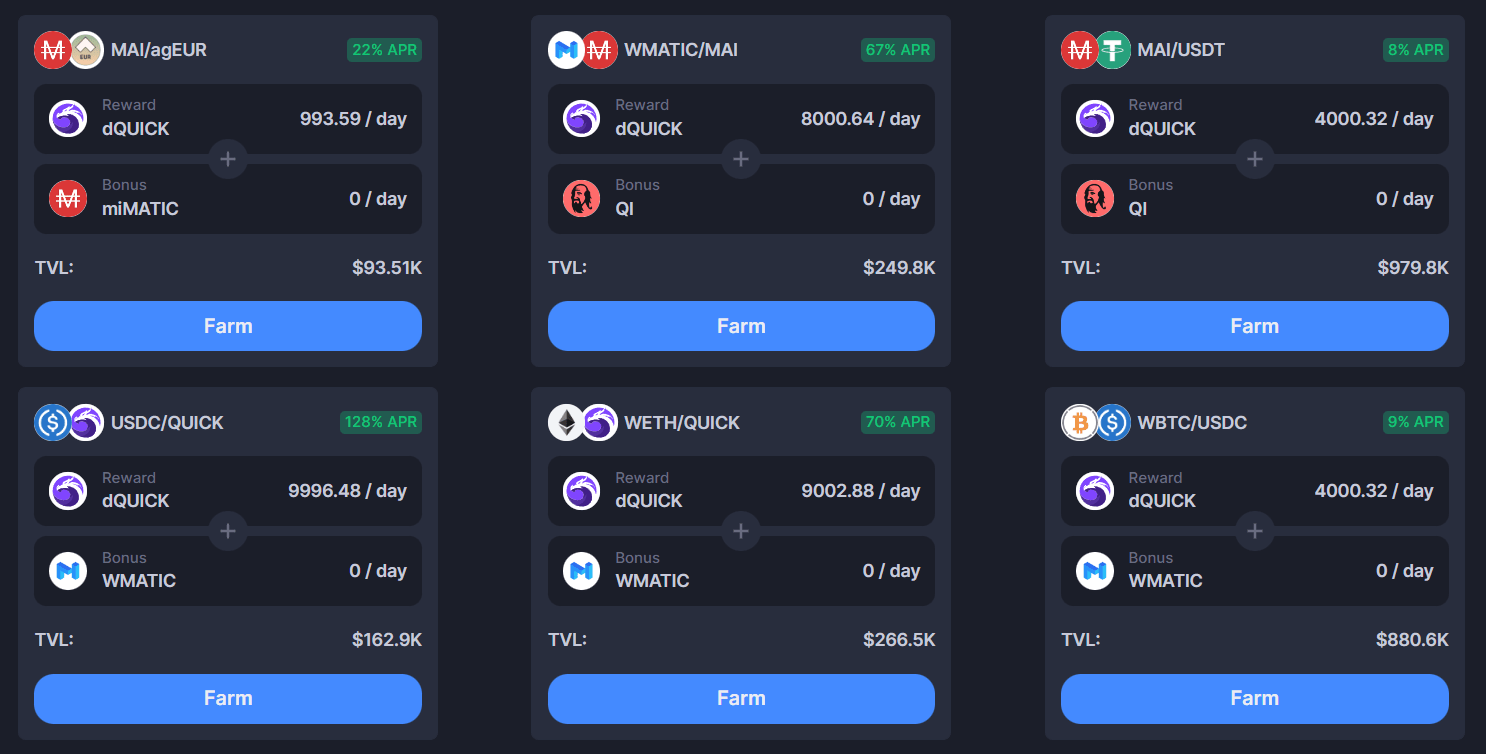The height and width of the screenshot is (754, 1486).
Task: Click the WMATIC bonus icon in USDC/QUICK
Action: tap(69, 571)
